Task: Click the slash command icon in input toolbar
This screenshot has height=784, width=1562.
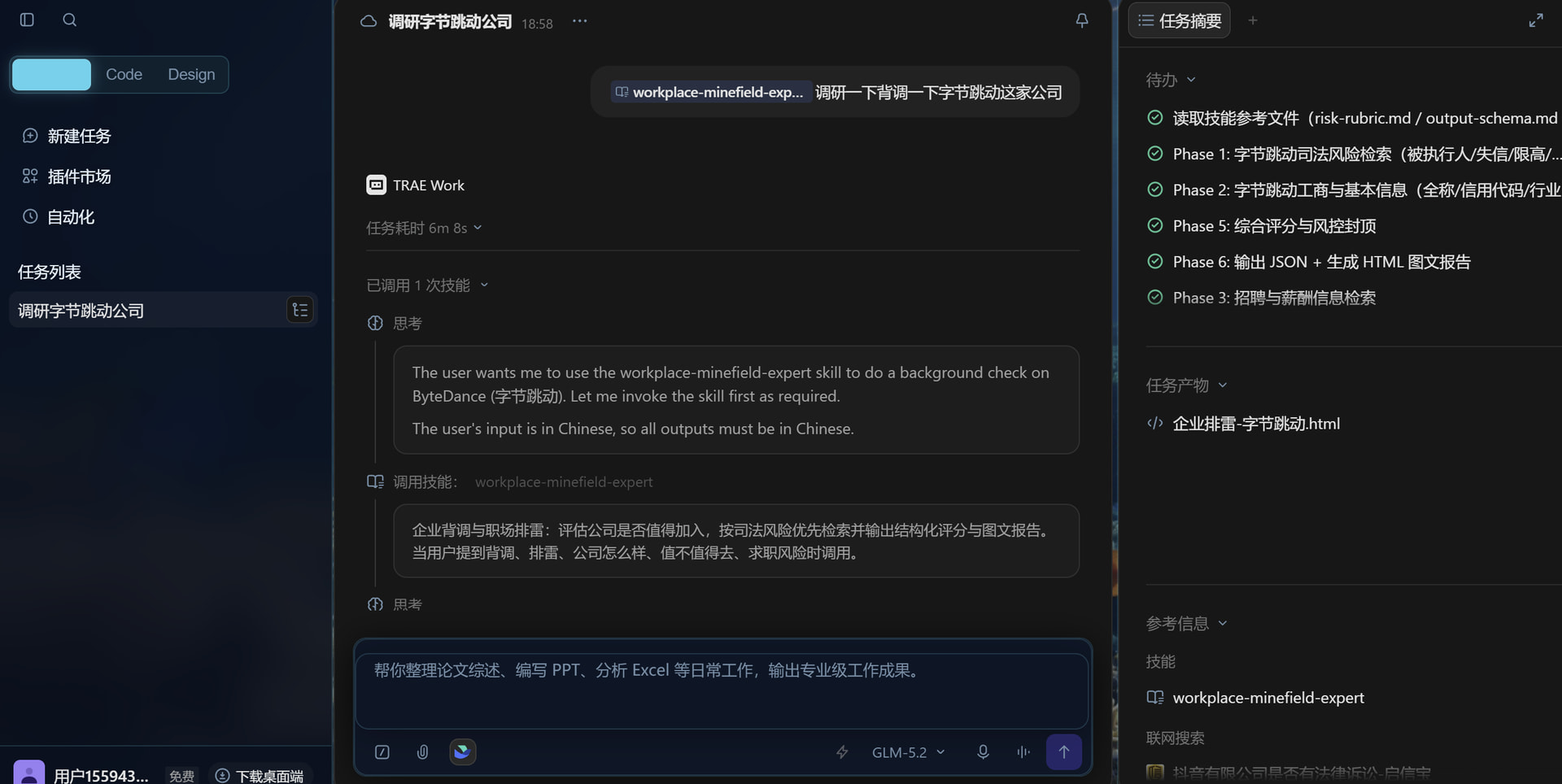Action: point(382,752)
